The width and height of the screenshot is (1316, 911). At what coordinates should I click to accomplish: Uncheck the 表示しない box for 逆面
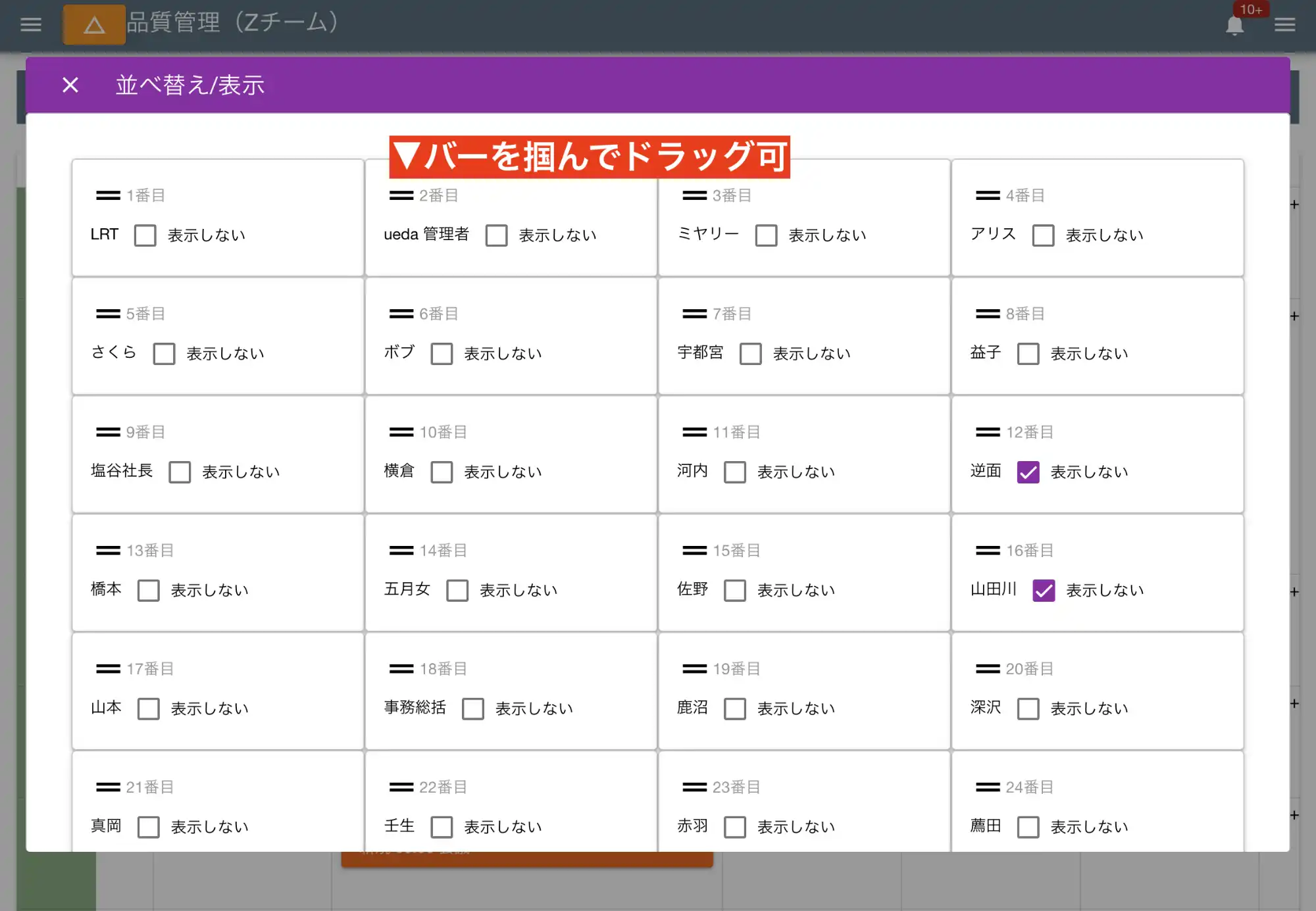pyautogui.click(x=1028, y=472)
